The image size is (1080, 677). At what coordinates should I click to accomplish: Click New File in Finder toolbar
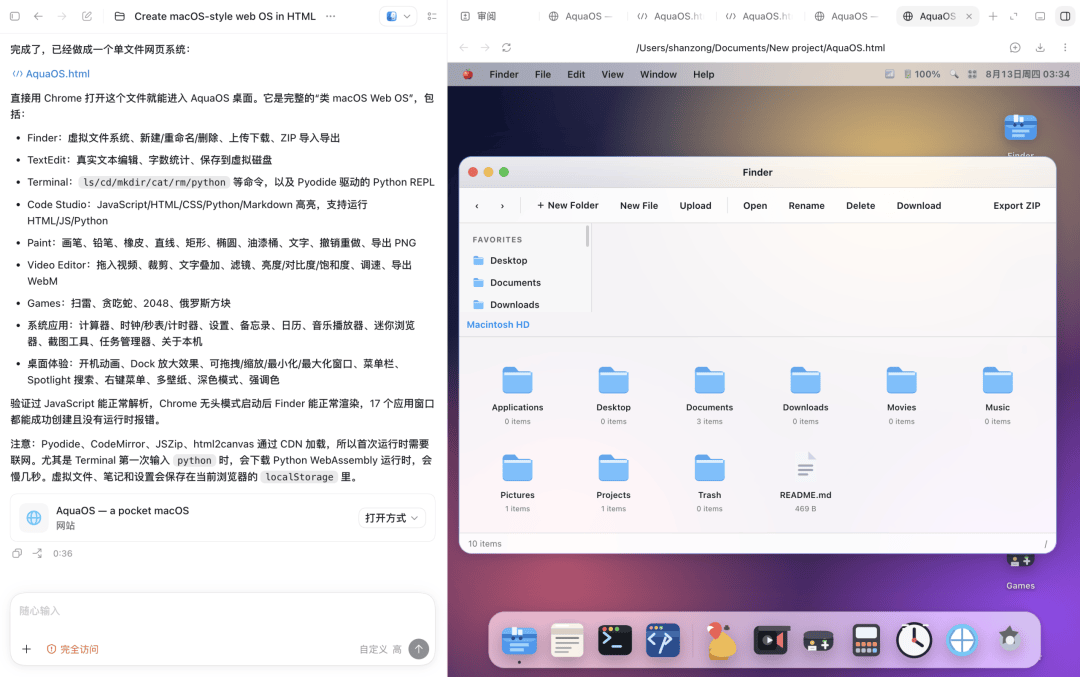coord(639,206)
